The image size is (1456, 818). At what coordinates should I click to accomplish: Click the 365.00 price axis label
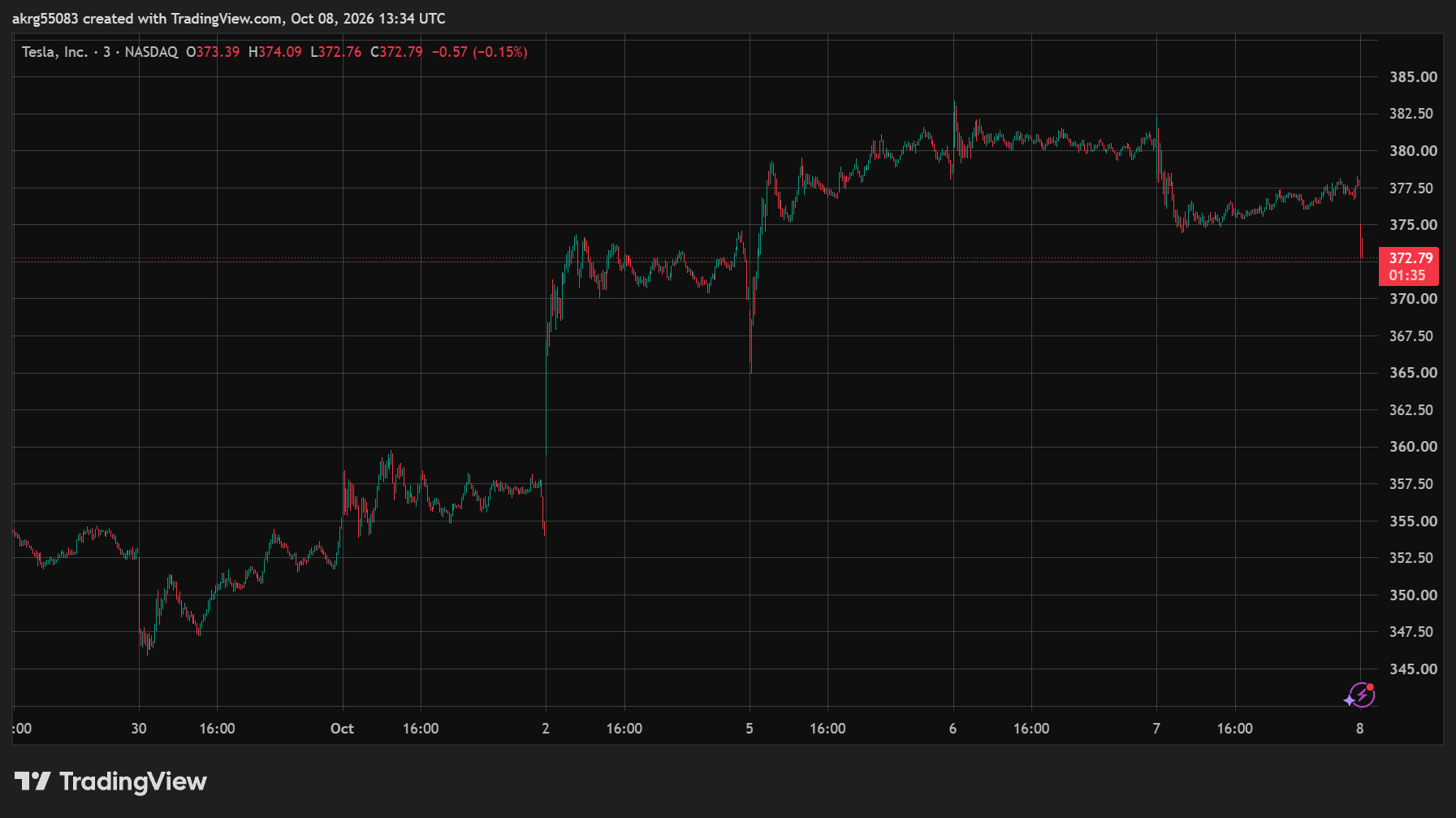coord(1413,373)
